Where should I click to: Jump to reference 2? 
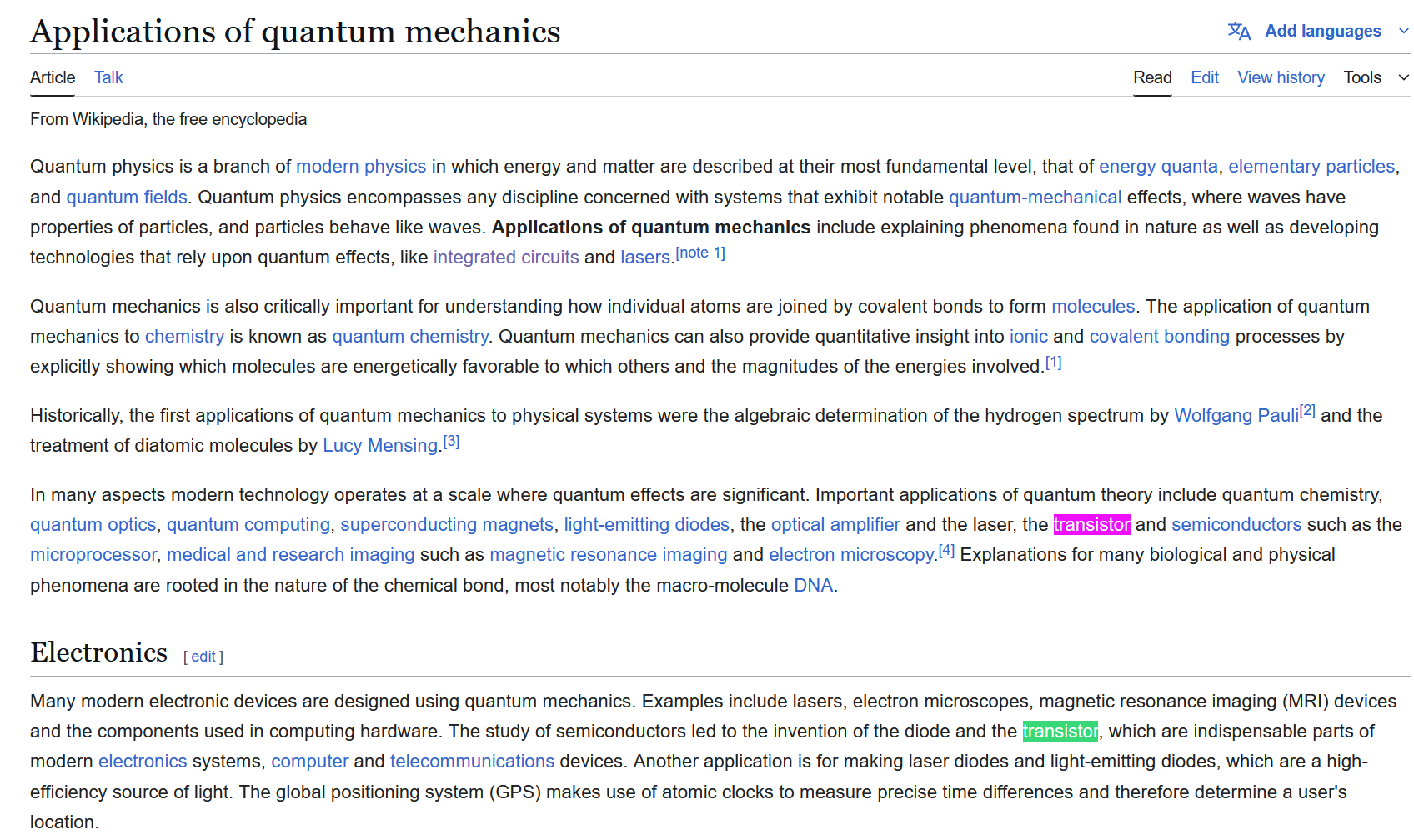click(1307, 411)
